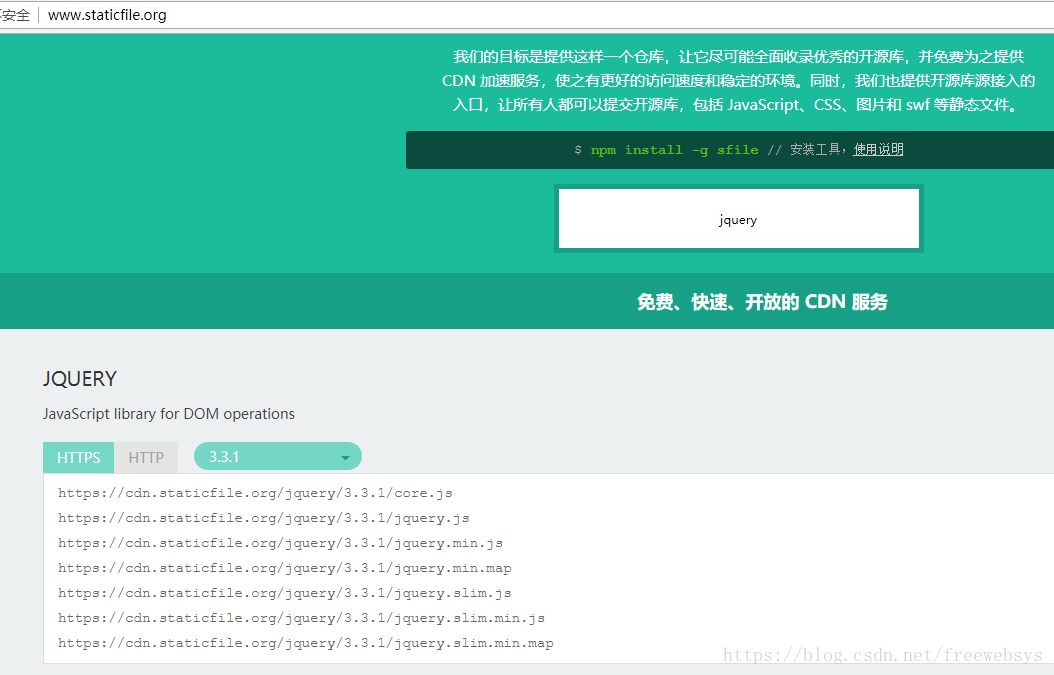The height and width of the screenshot is (675, 1054).
Task: Select the jquery.slim.min.map CDN URL line
Action: click(x=306, y=643)
